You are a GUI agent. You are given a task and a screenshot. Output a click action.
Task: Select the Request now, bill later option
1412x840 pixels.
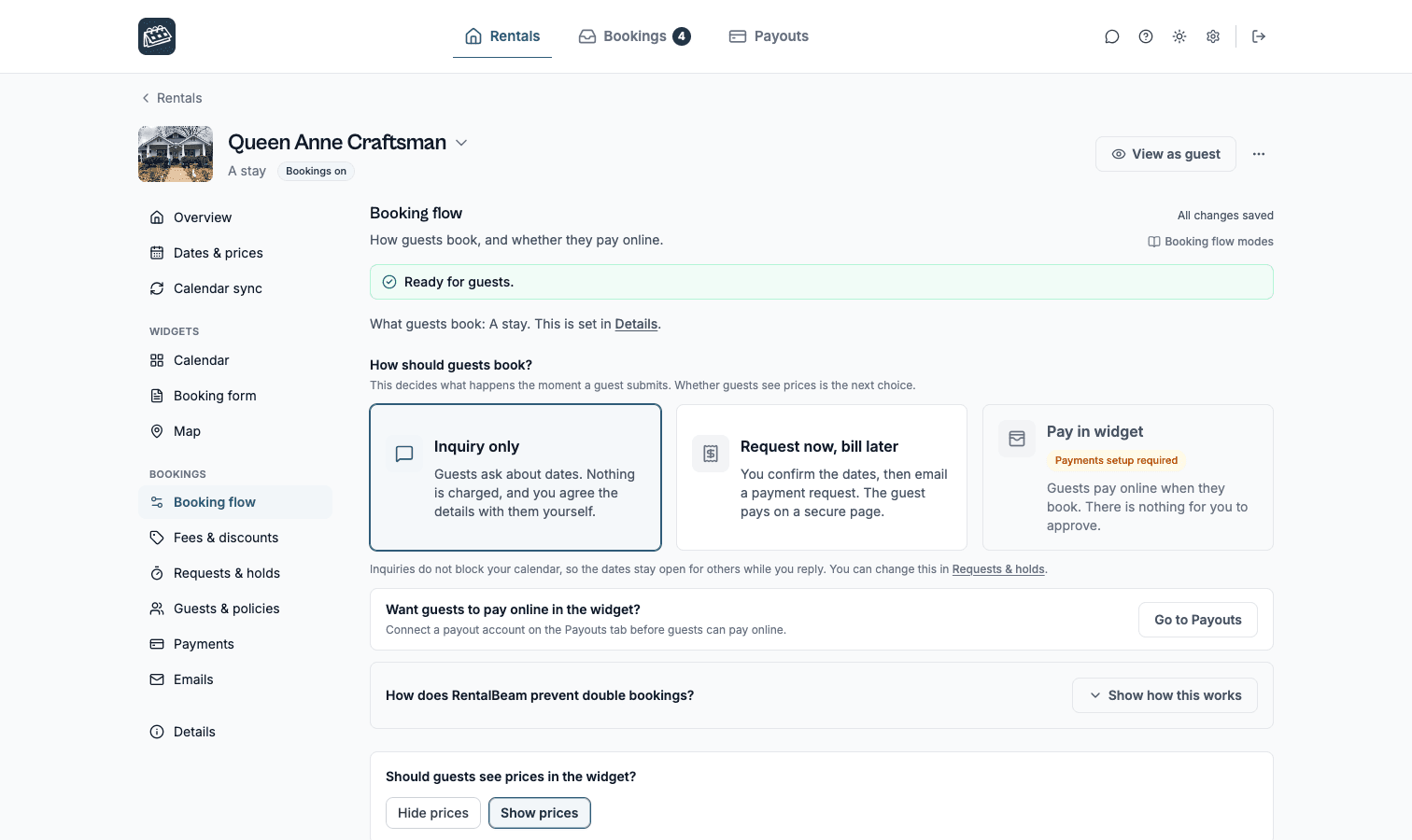pyautogui.click(x=822, y=478)
